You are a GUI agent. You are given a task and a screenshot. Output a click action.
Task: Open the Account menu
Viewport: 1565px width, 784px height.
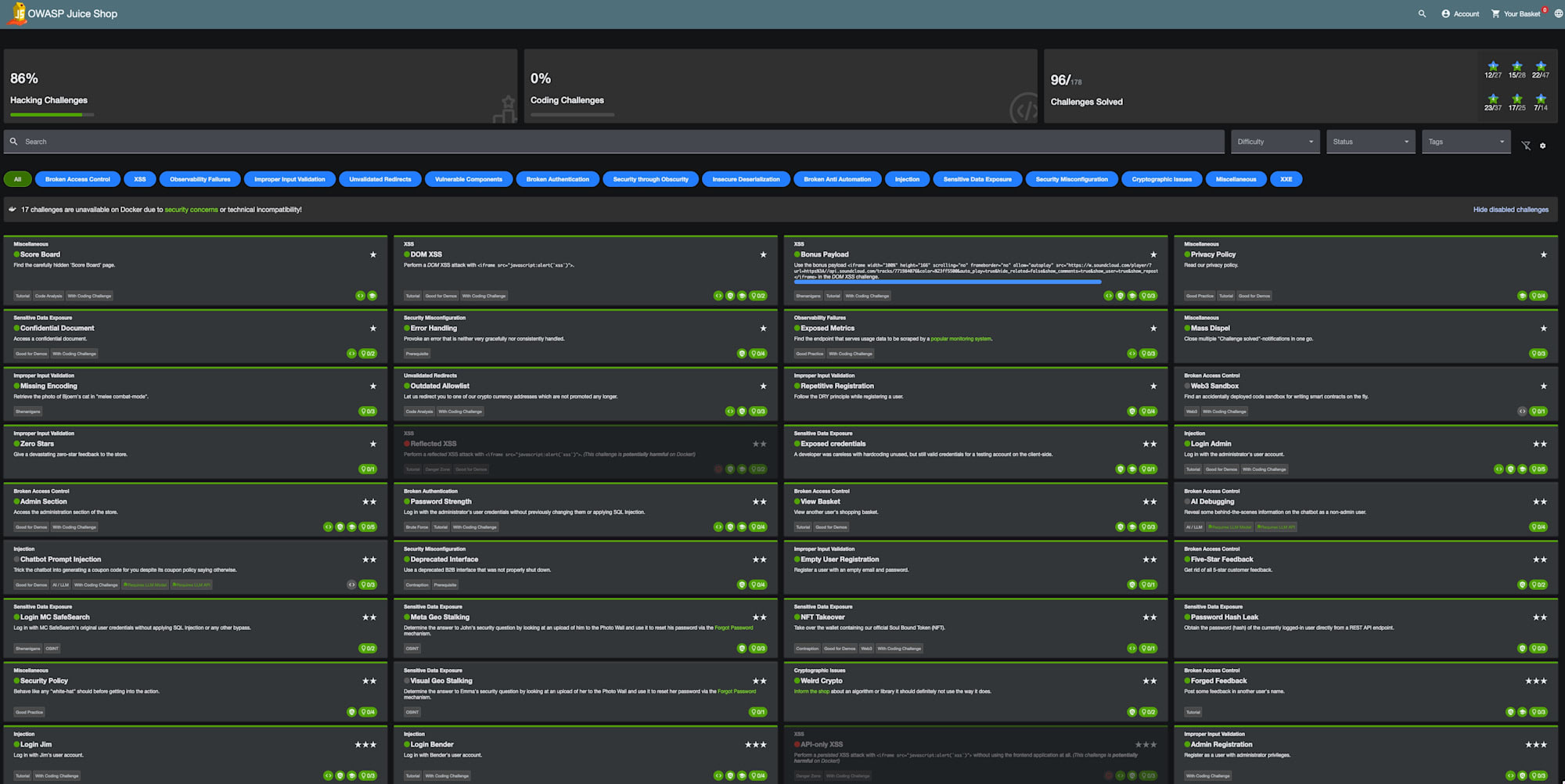tap(1460, 13)
